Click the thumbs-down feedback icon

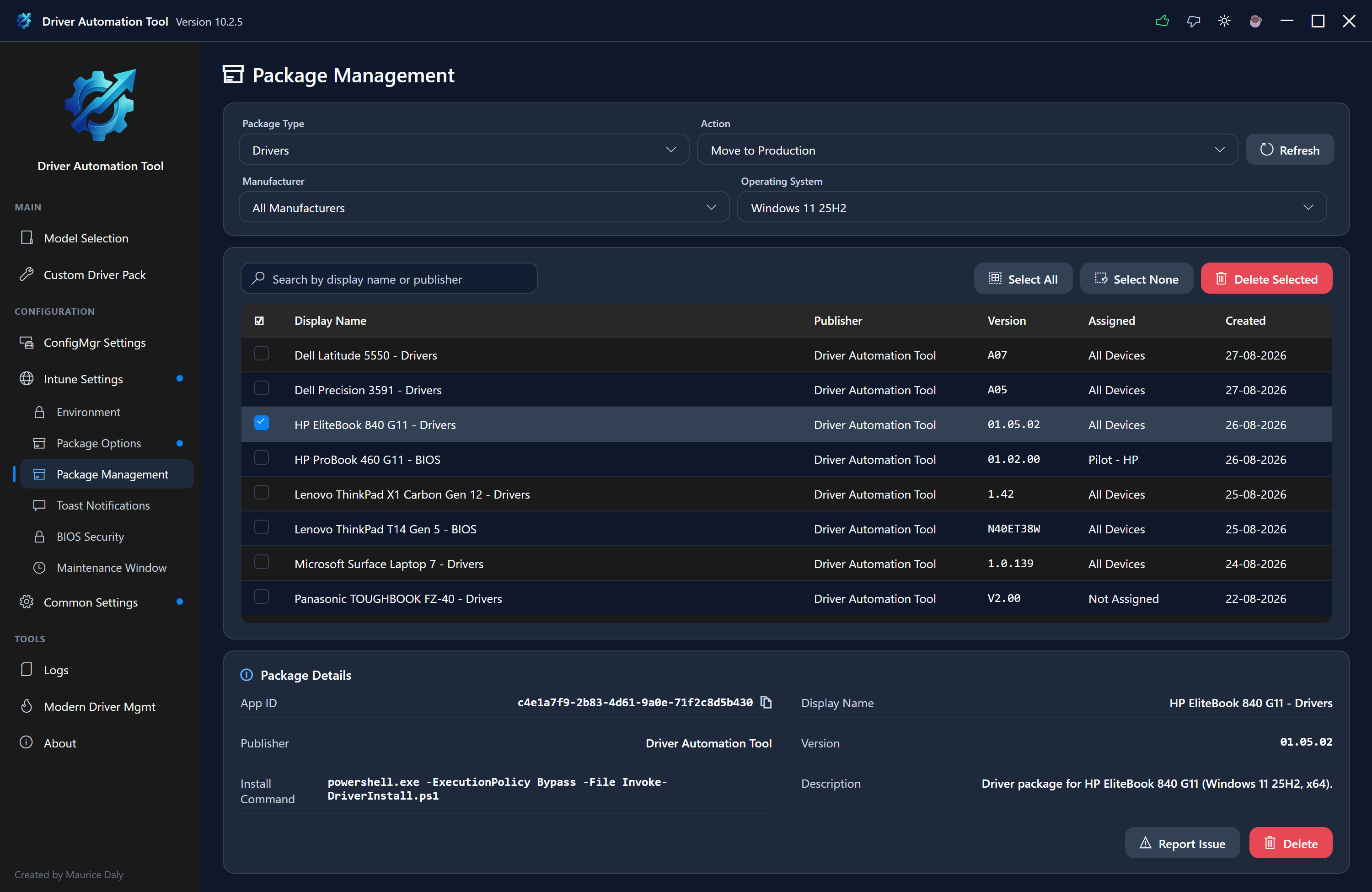coord(1193,21)
